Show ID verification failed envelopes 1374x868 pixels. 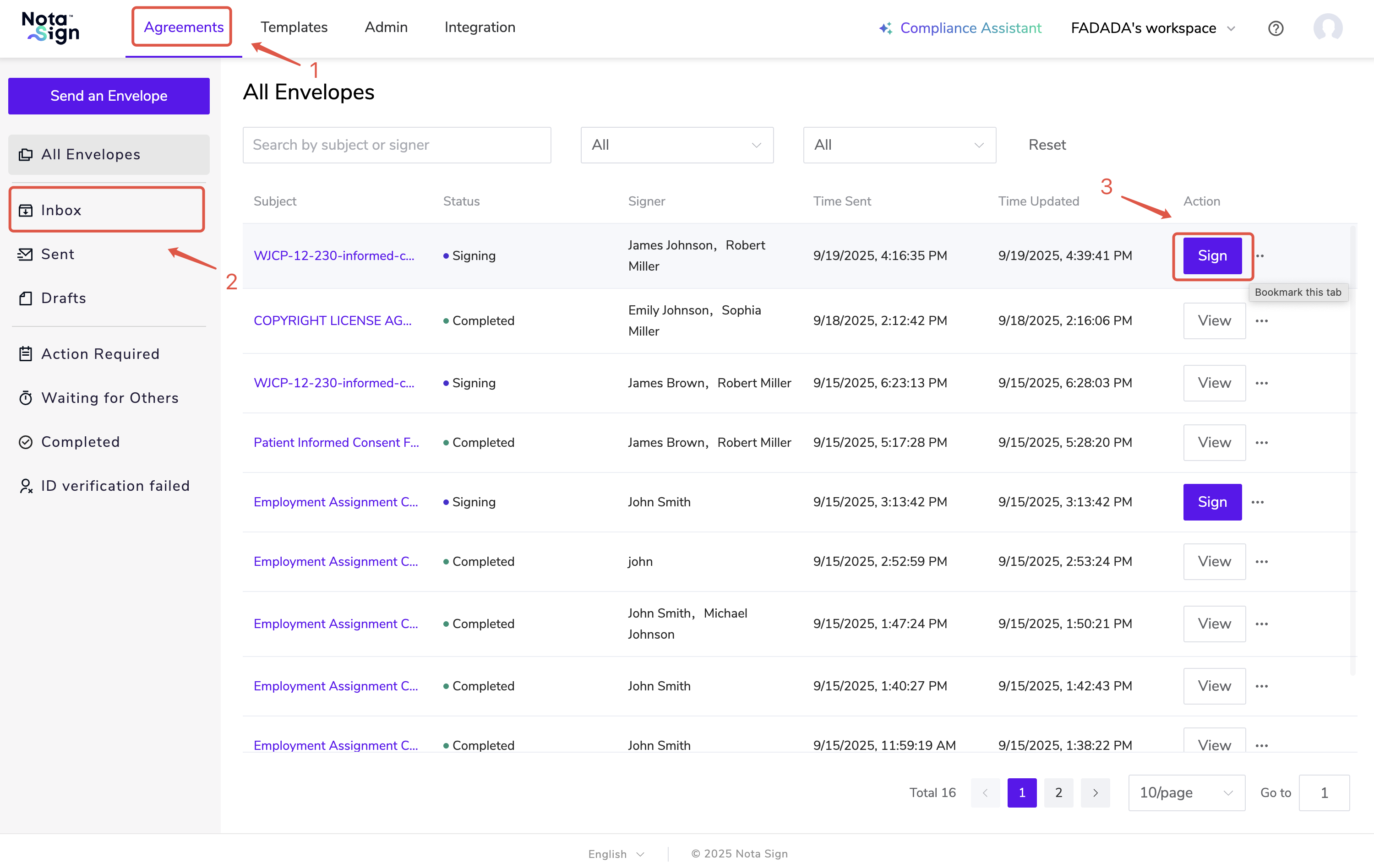[114, 485]
